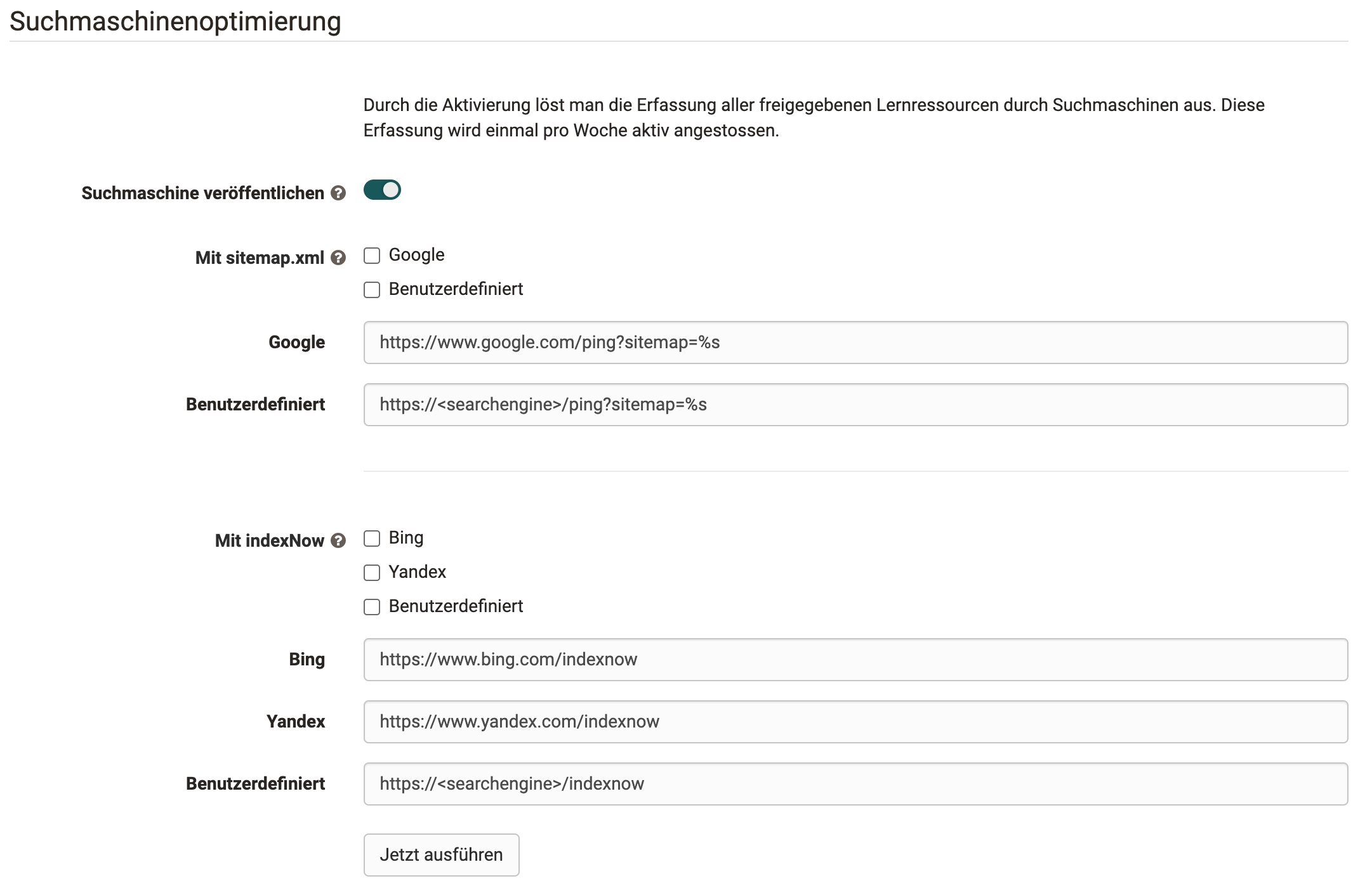Enable the Bing indexNow checkbox

pos(371,539)
